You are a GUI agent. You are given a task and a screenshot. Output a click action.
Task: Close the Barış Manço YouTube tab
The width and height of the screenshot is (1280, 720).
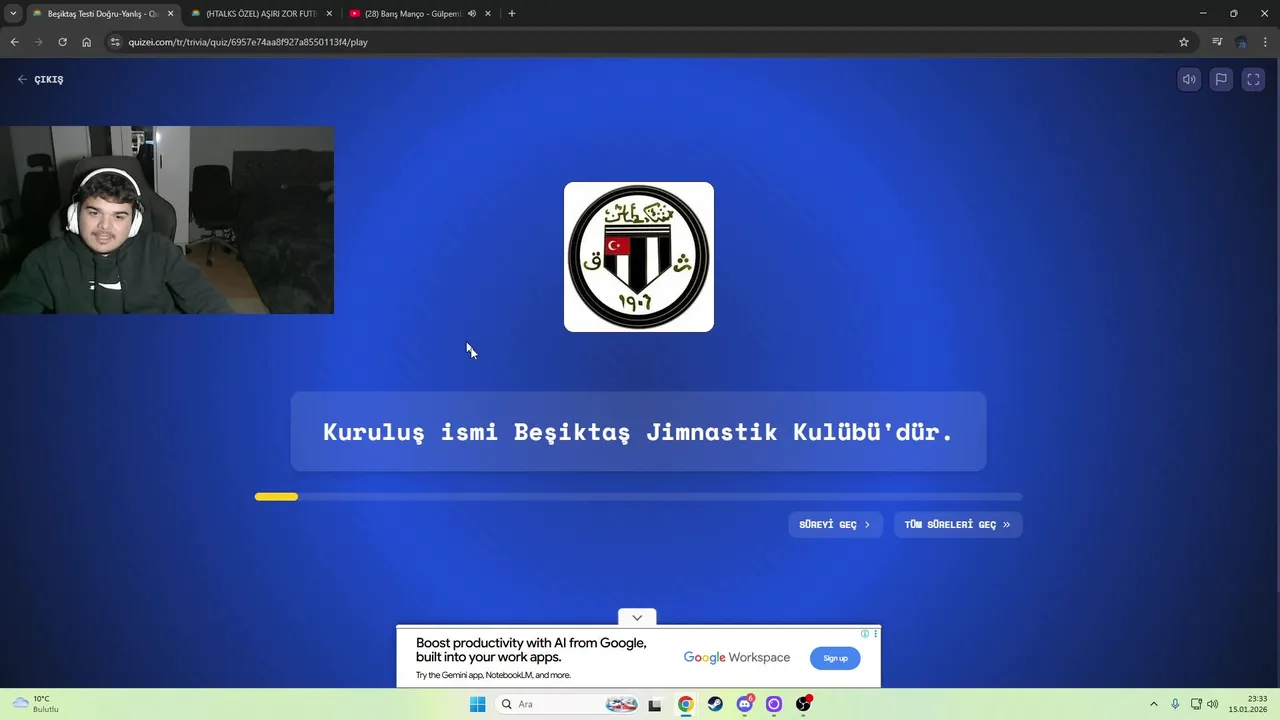tap(488, 14)
